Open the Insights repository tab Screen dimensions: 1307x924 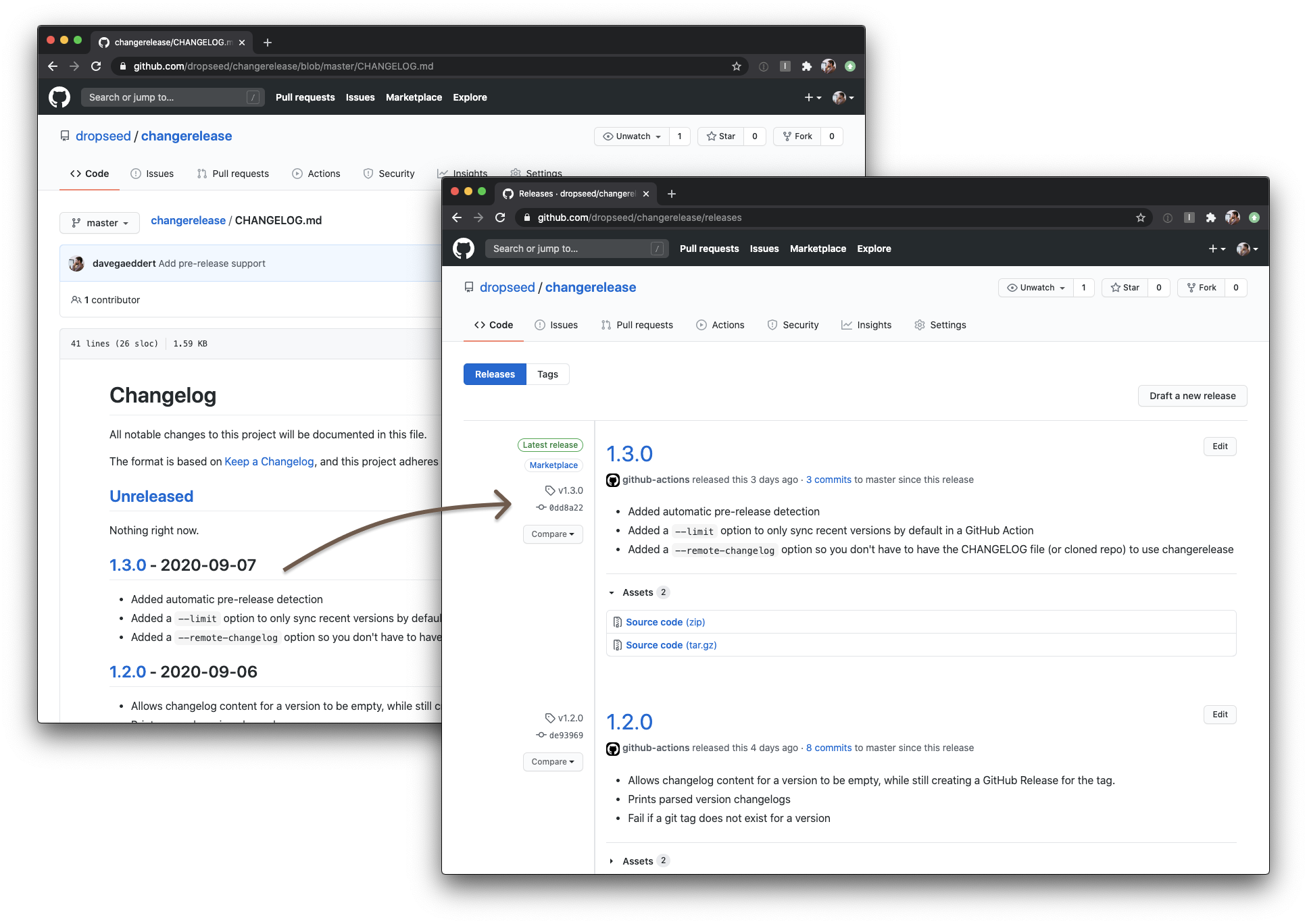(866, 325)
